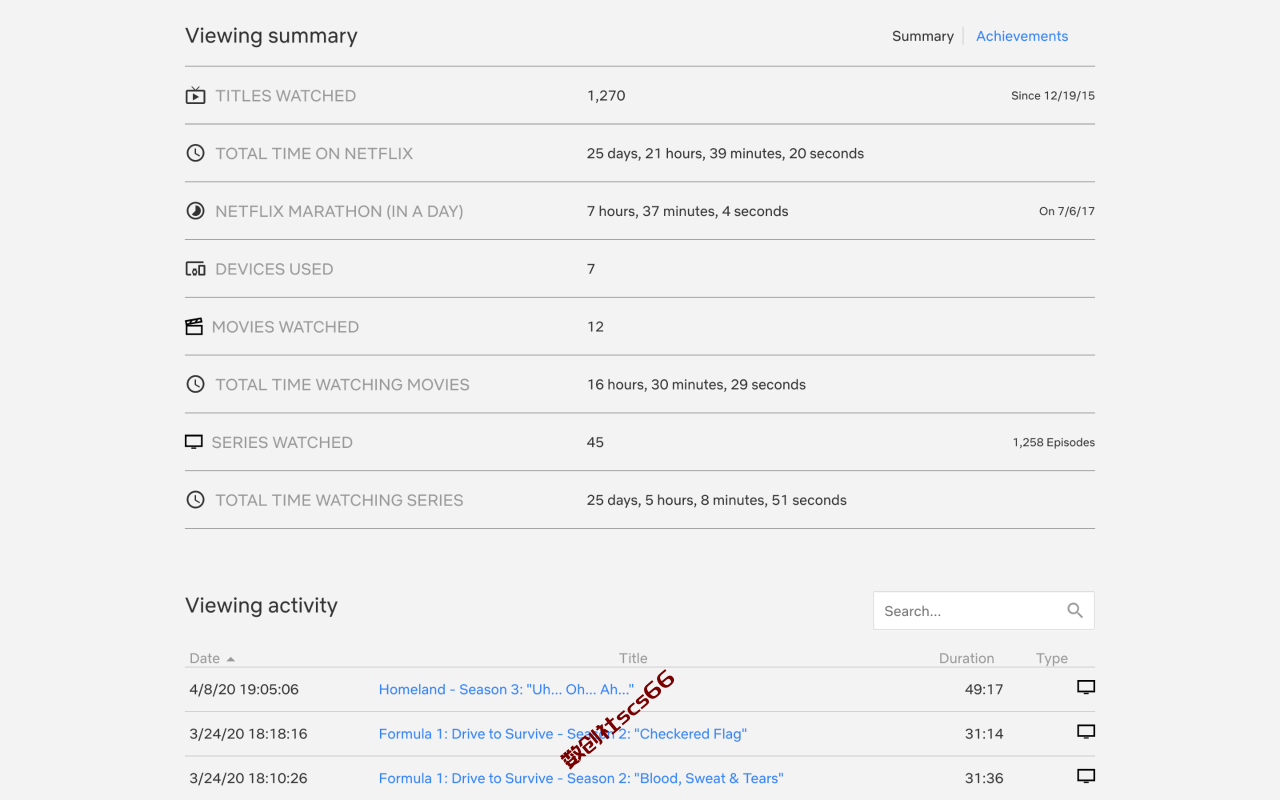Click the date 4/8/20 19:05:06

[x=244, y=689]
